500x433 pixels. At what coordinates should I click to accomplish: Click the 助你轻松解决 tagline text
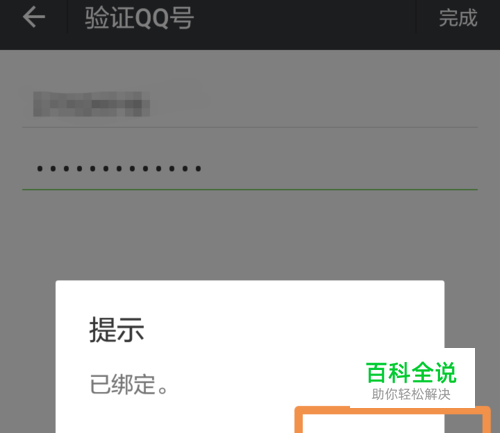411,394
